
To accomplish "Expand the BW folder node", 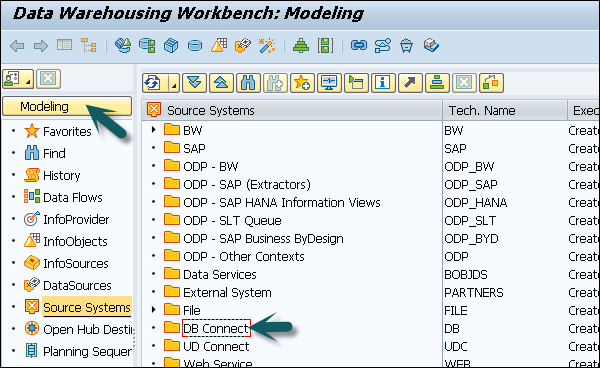I will (153, 130).
